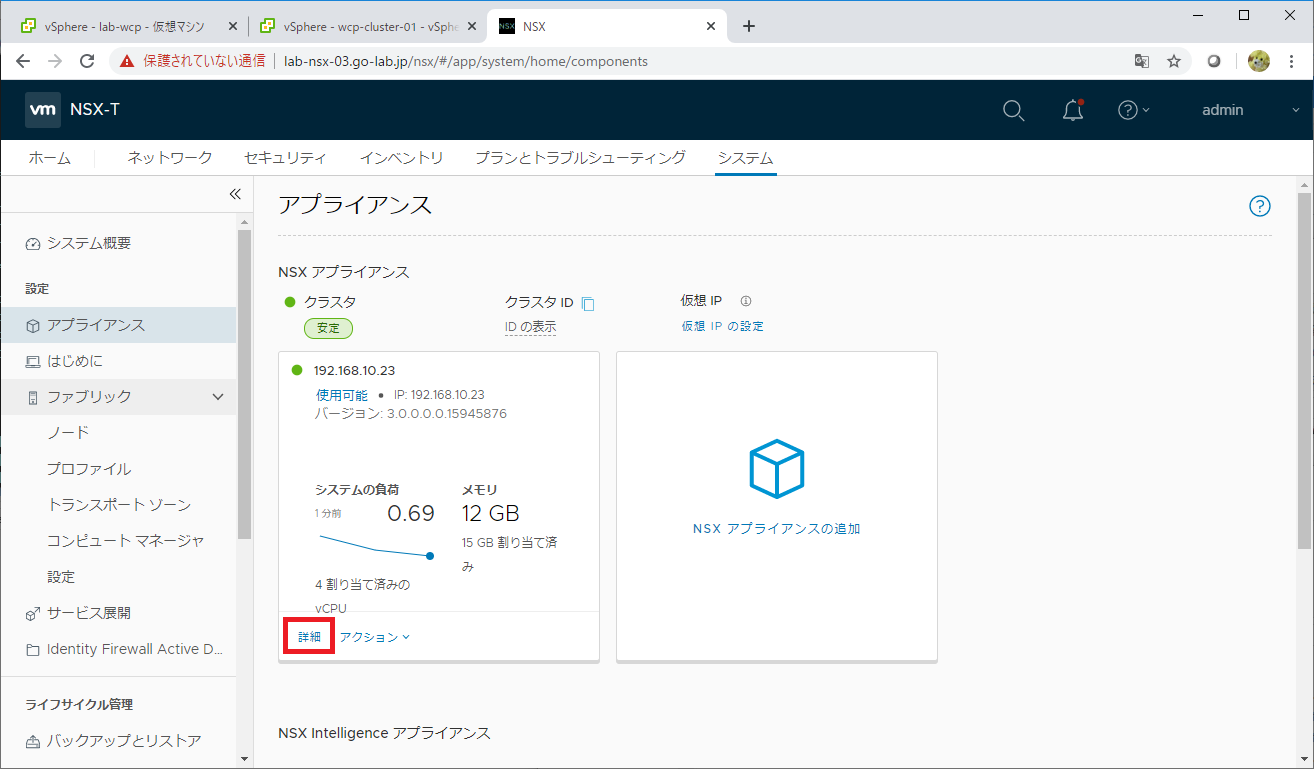This screenshot has height=769, width=1314.
Task: Click the not-secure warning triangle
Action: pyautogui.click(x=127, y=61)
